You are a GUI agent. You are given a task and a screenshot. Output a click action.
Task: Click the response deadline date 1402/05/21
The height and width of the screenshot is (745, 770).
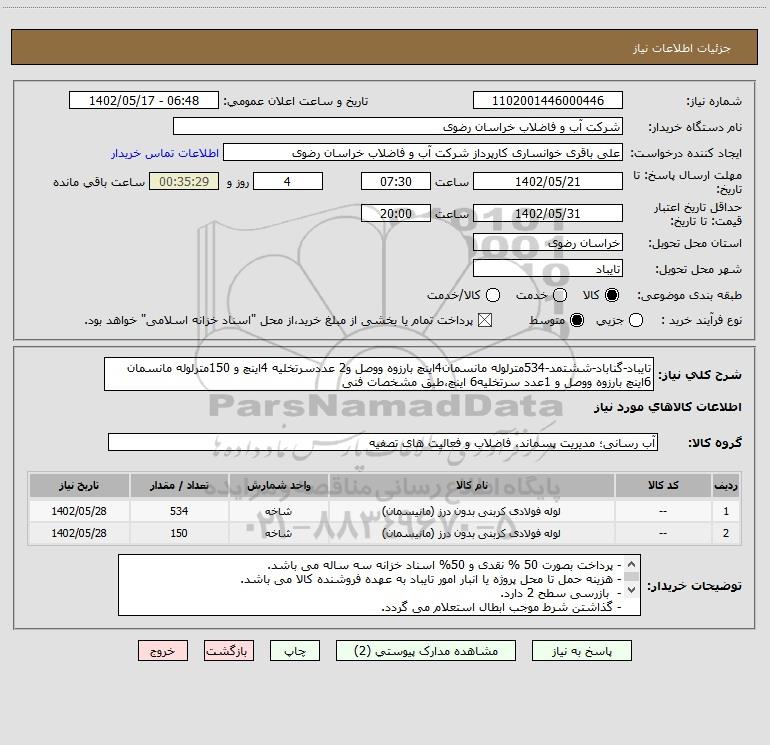click(x=548, y=182)
